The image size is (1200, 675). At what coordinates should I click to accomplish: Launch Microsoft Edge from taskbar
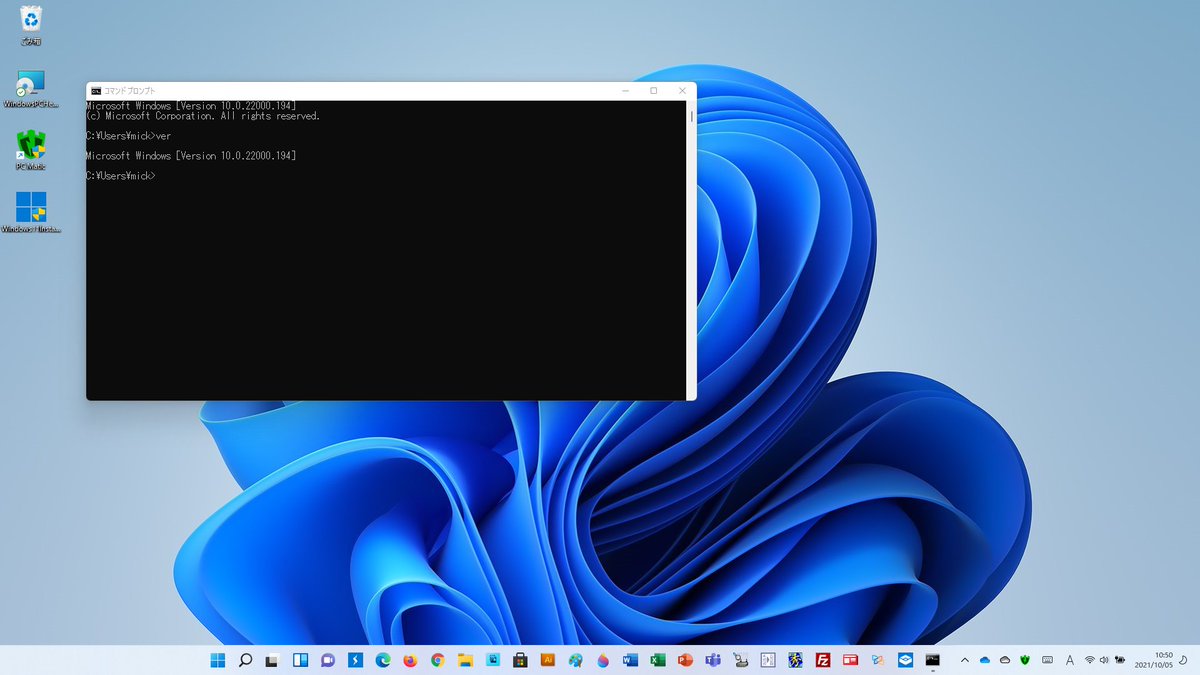[x=383, y=660]
